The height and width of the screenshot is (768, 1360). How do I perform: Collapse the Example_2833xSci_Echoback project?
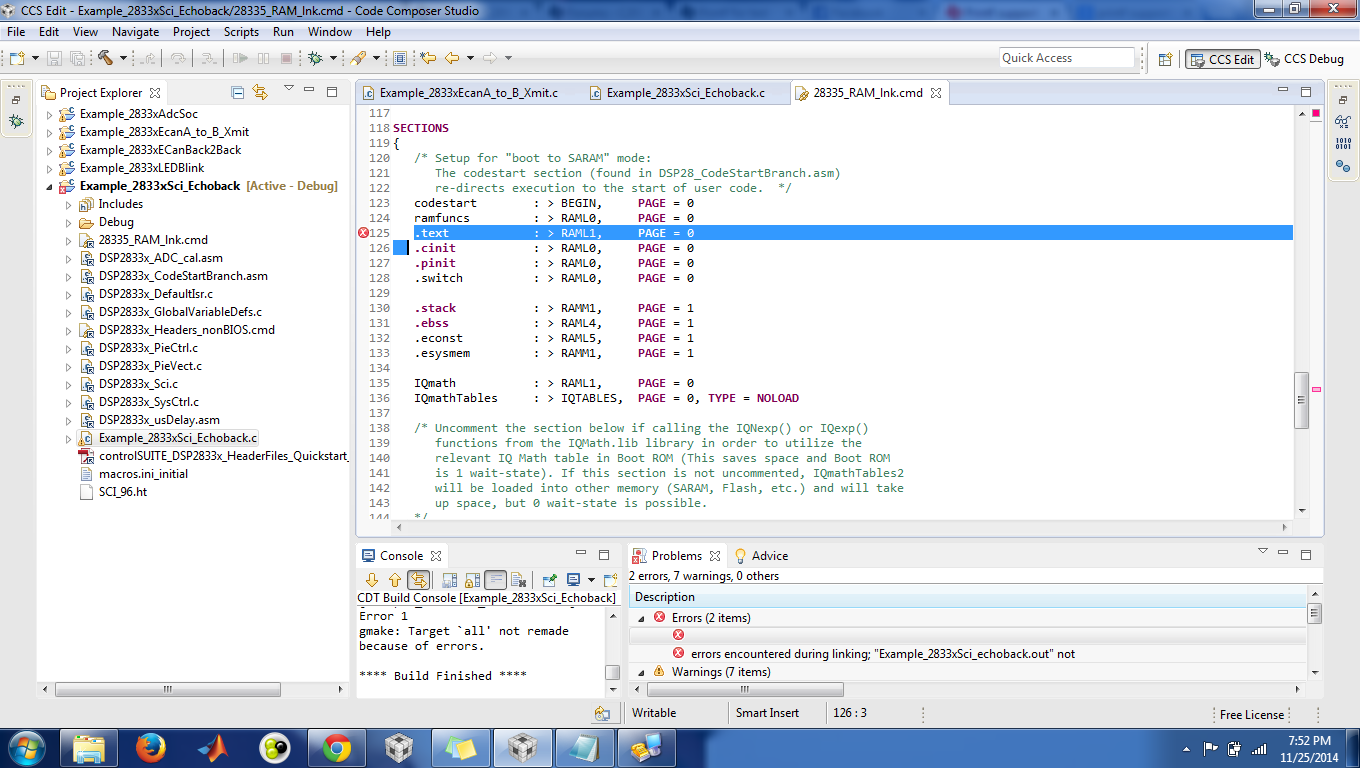[49, 186]
